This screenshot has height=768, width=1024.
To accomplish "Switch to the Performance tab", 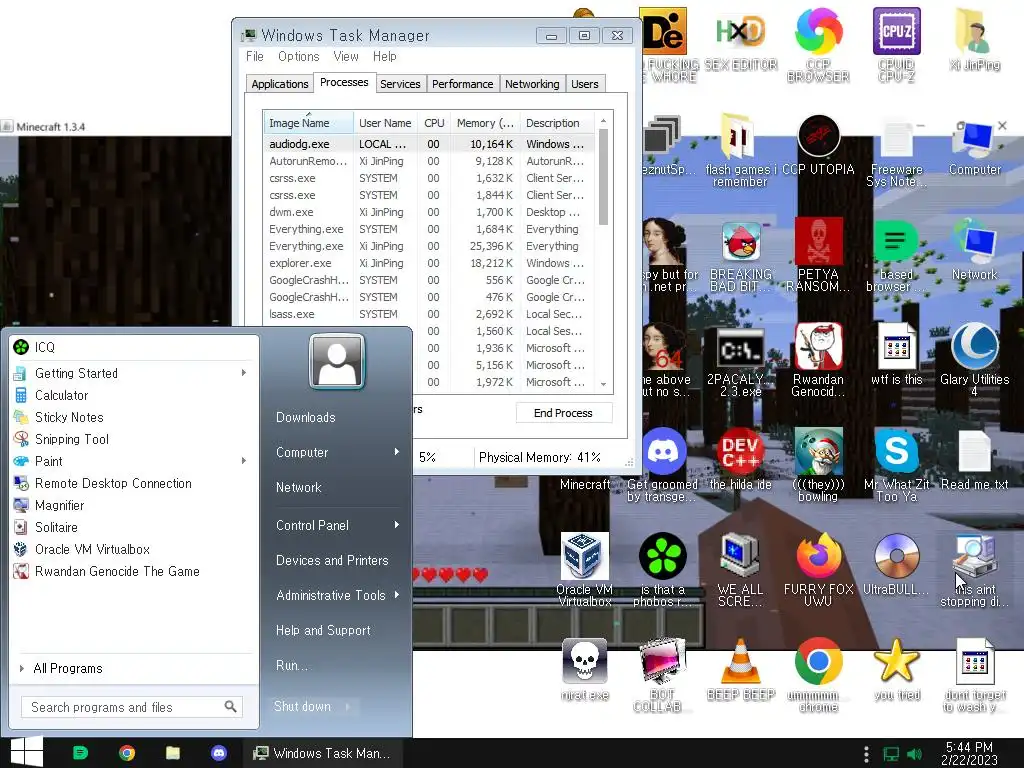I will [462, 84].
